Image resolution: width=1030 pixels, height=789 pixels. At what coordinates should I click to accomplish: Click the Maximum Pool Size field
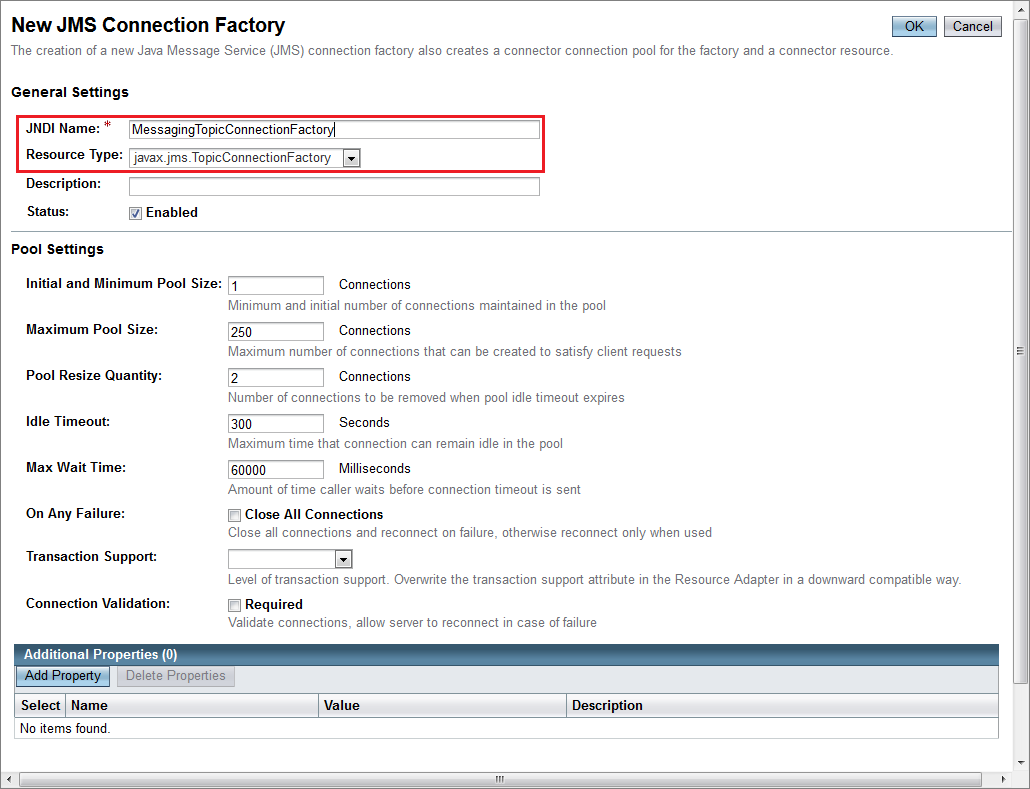(x=275, y=332)
